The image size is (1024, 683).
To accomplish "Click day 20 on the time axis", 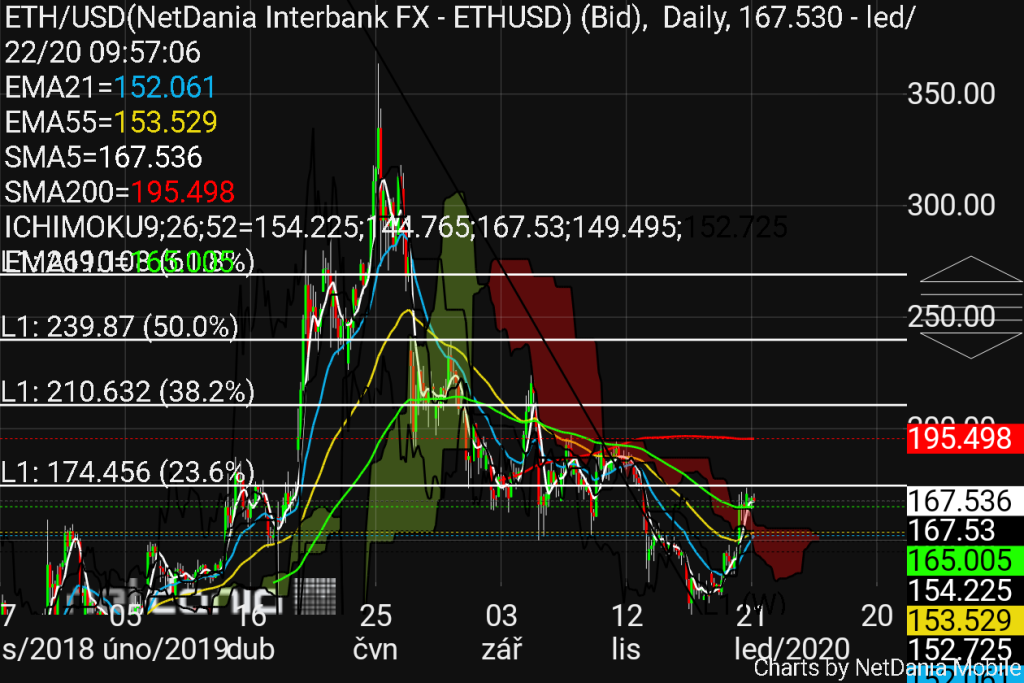I will 877,616.
